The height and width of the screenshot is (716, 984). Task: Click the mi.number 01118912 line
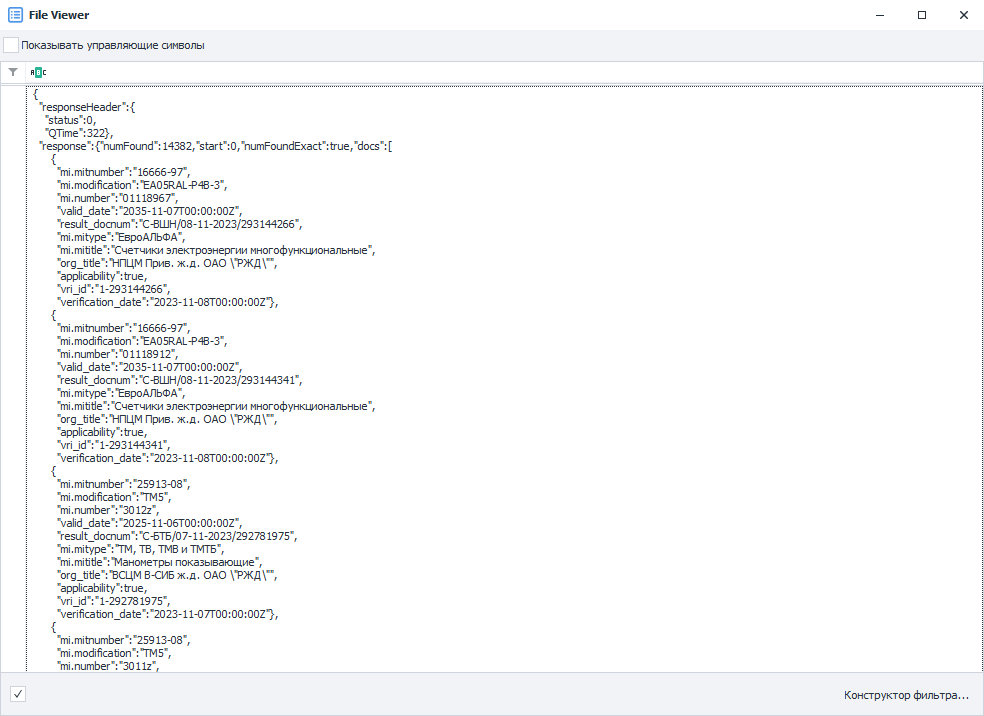coord(117,354)
